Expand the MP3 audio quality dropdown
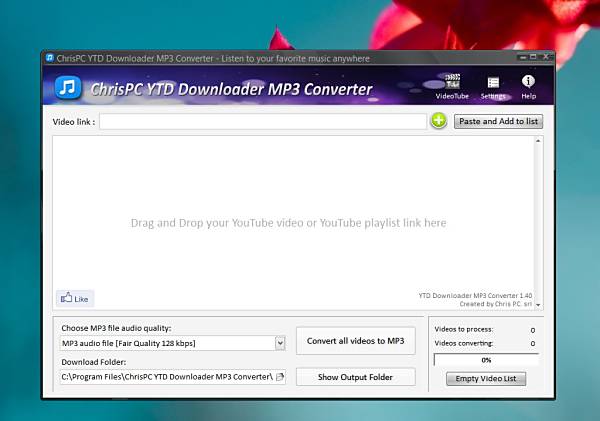This screenshot has height=421, width=600. tap(280, 343)
